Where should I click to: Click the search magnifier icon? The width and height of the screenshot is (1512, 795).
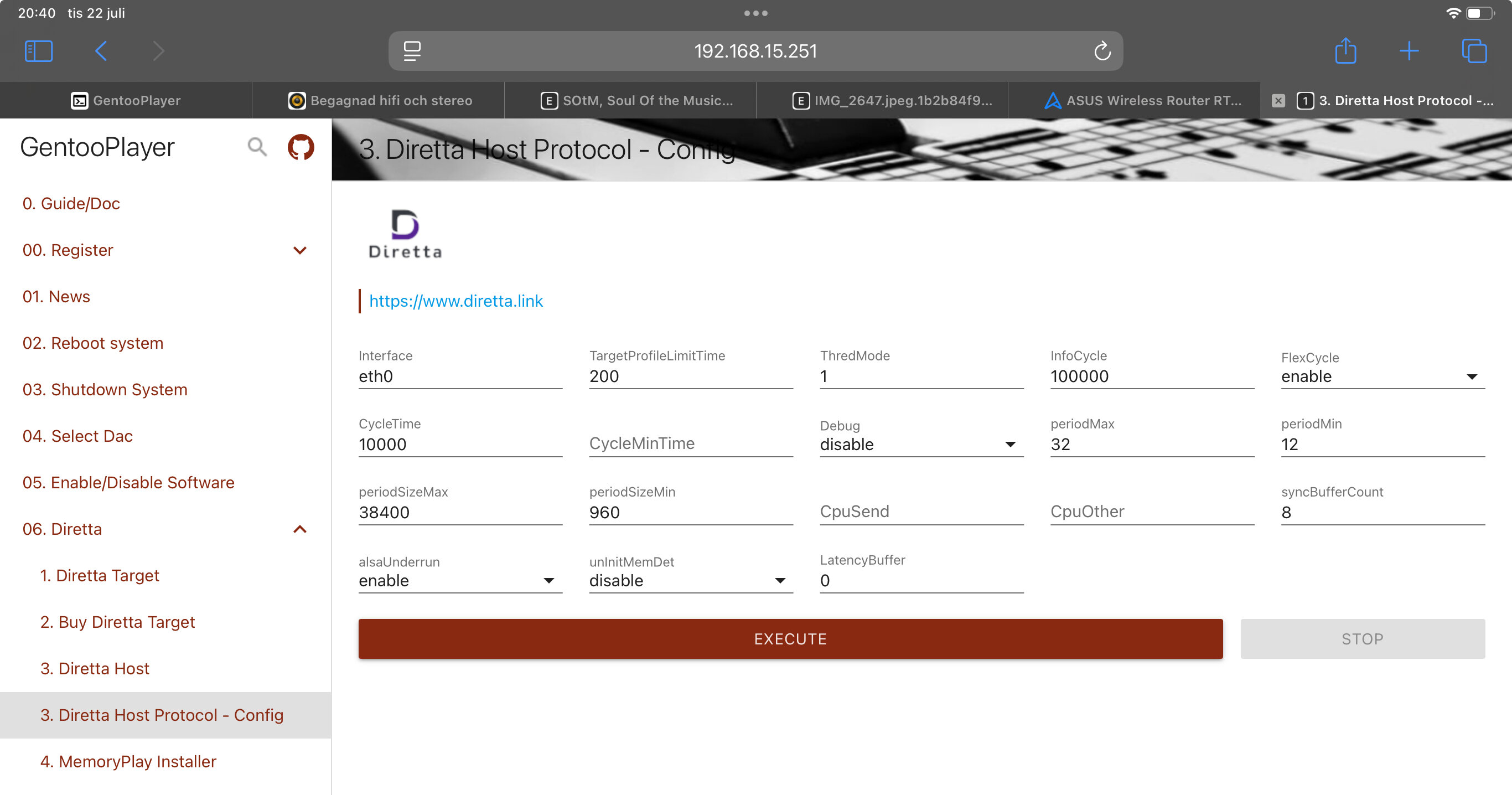pos(256,147)
